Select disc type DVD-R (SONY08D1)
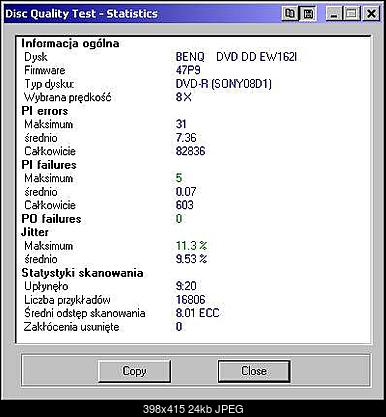 pos(224,84)
